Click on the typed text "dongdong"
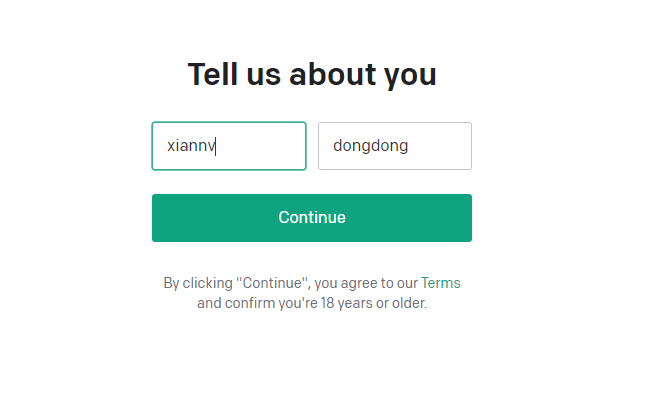The image size is (664, 413). click(x=370, y=146)
